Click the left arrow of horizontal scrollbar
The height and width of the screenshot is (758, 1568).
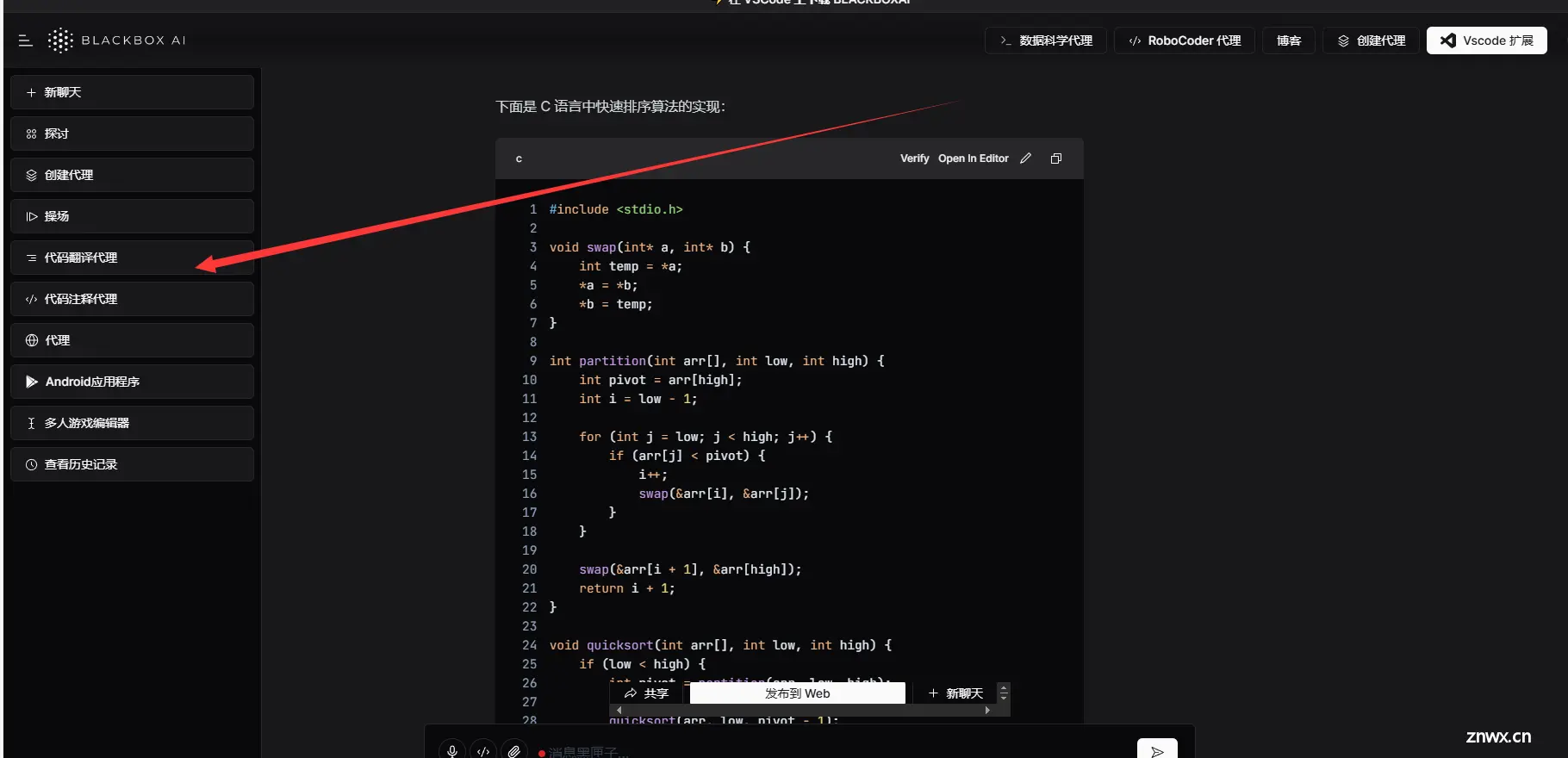tap(619, 711)
